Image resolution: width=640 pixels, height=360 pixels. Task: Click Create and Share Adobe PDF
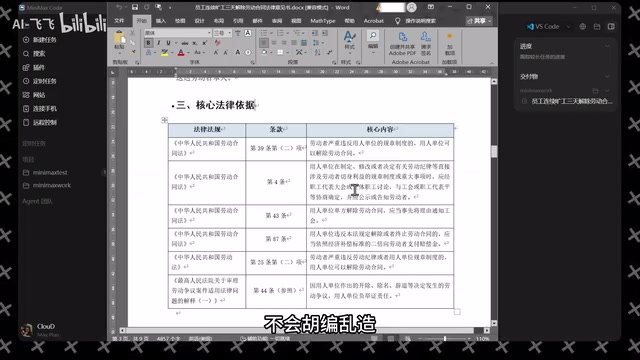click(402, 44)
